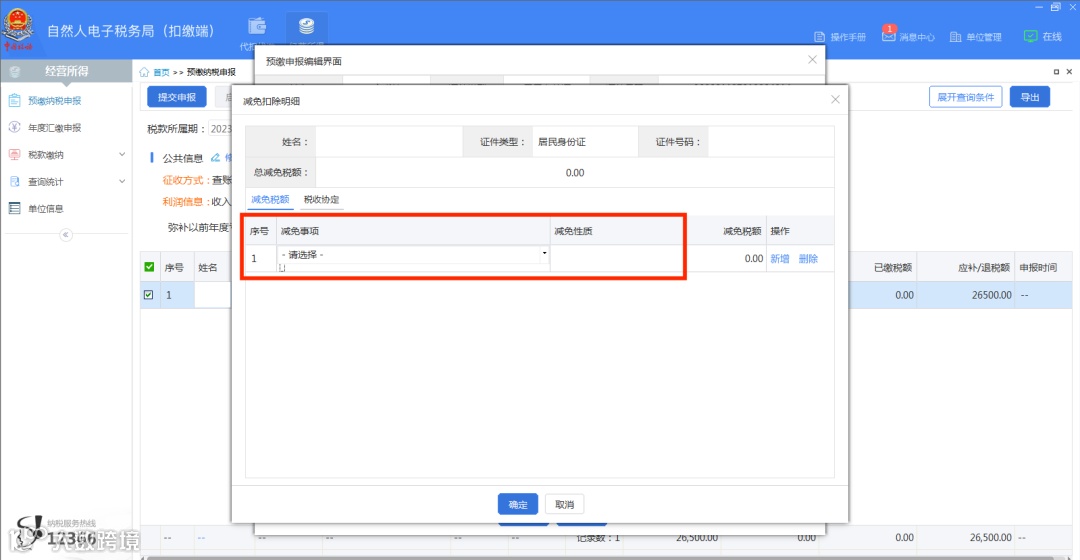Toggle the select-all checkbox in table header
This screenshot has height=560, width=1080.
coord(149,267)
